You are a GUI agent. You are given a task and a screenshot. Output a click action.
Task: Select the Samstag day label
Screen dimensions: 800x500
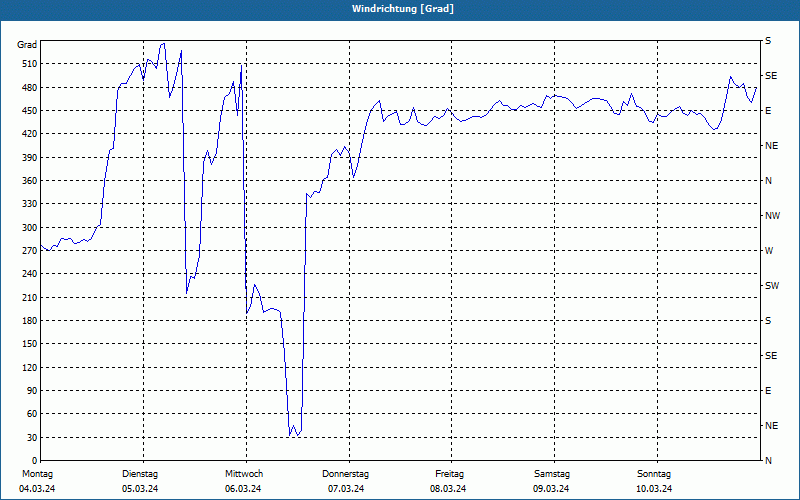point(552,474)
